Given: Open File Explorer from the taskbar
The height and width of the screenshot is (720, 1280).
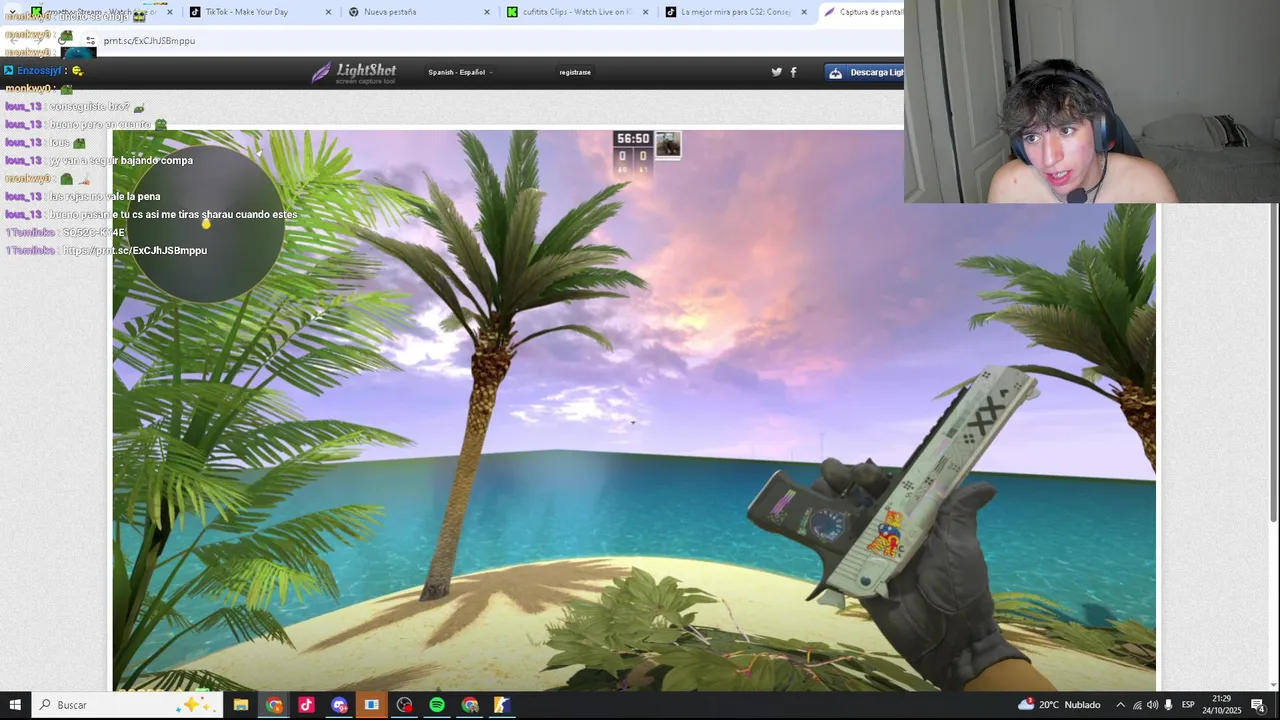Looking at the screenshot, I should [241, 705].
